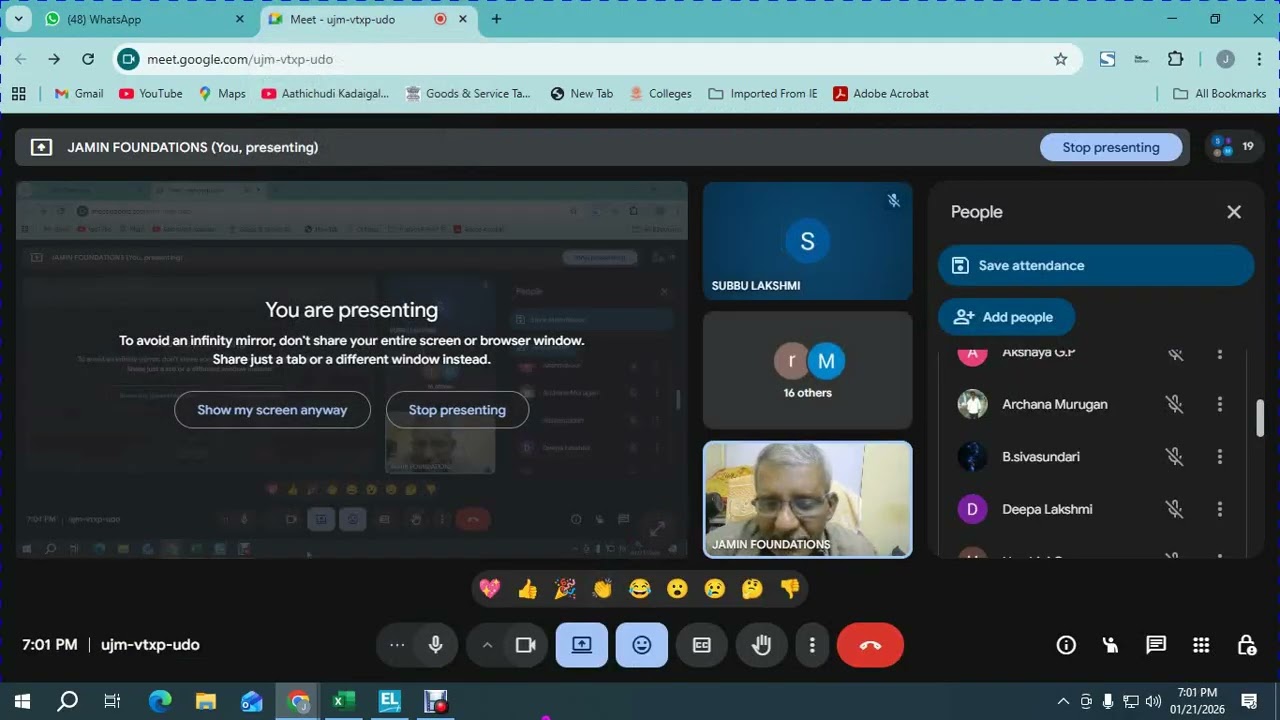The width and height of the screenshot is (1280, 720).
Task: Send the sparkling heart reaction
Action: (x=490, y=589)
